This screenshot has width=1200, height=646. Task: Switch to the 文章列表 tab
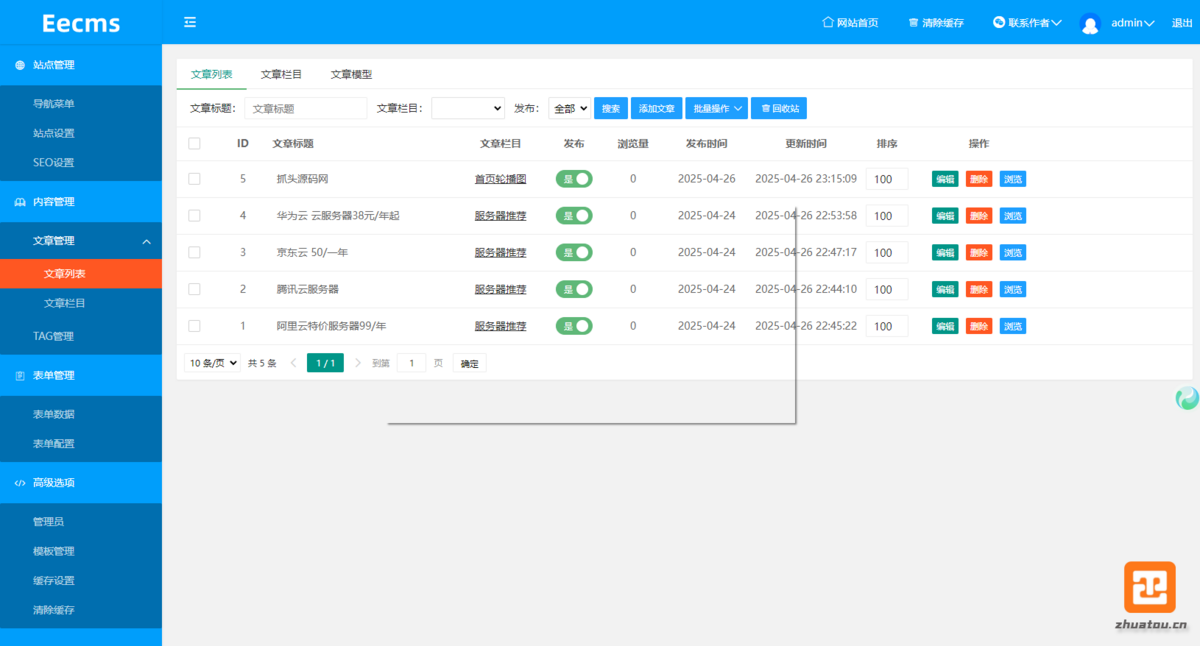point(212,75)
